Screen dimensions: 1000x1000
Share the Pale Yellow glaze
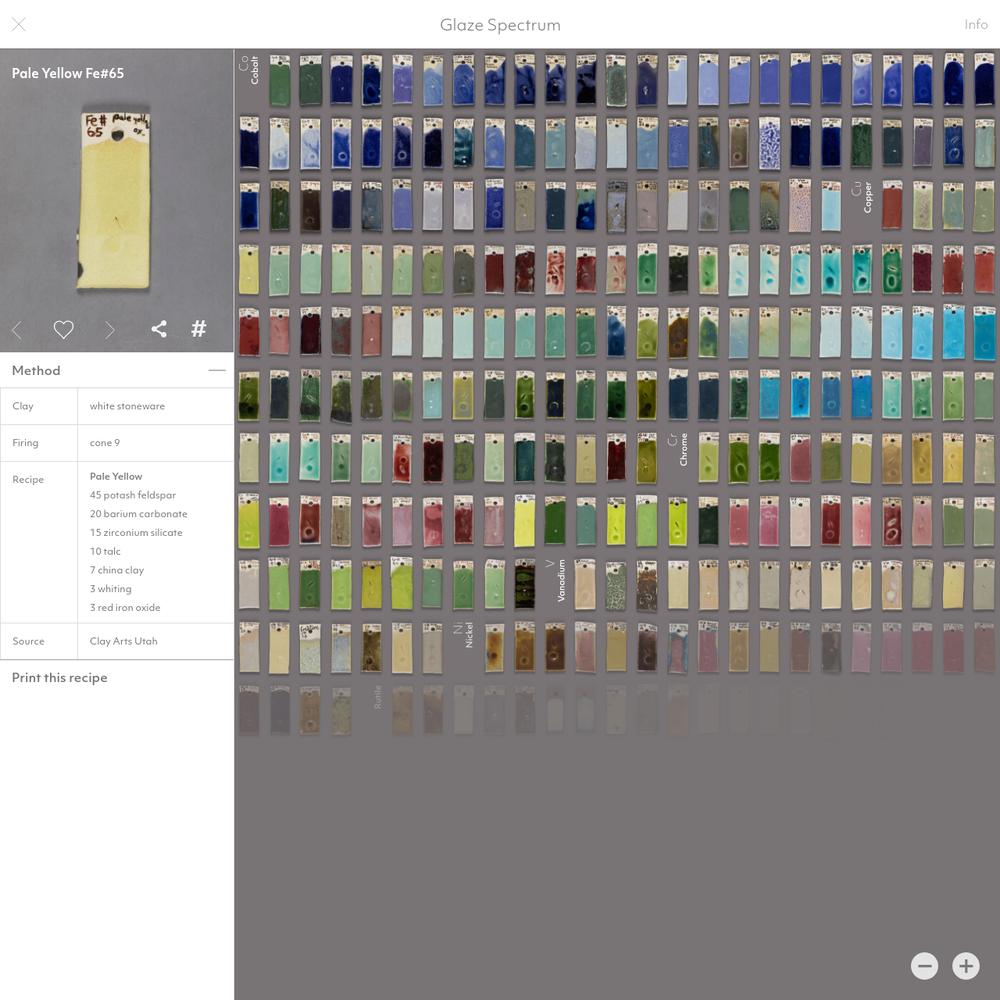159,329
